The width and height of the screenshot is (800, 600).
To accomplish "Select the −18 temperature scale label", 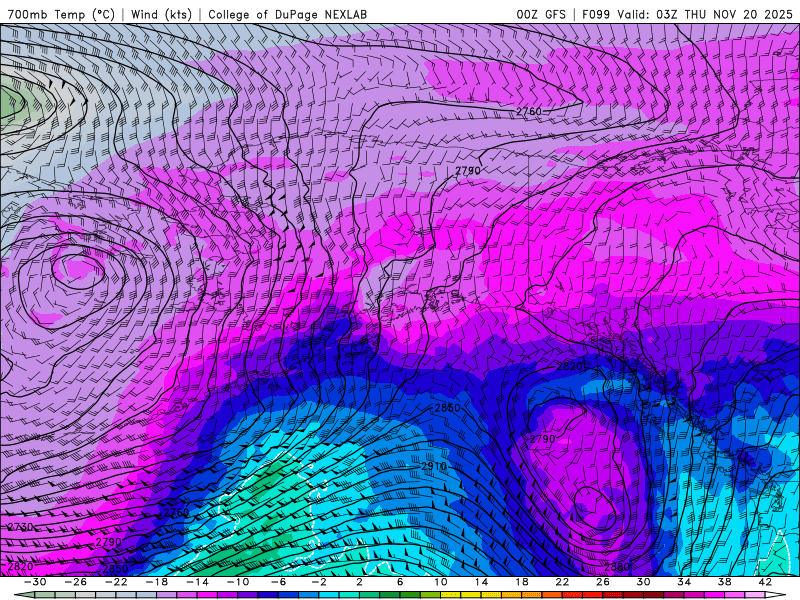I will 157,582.
